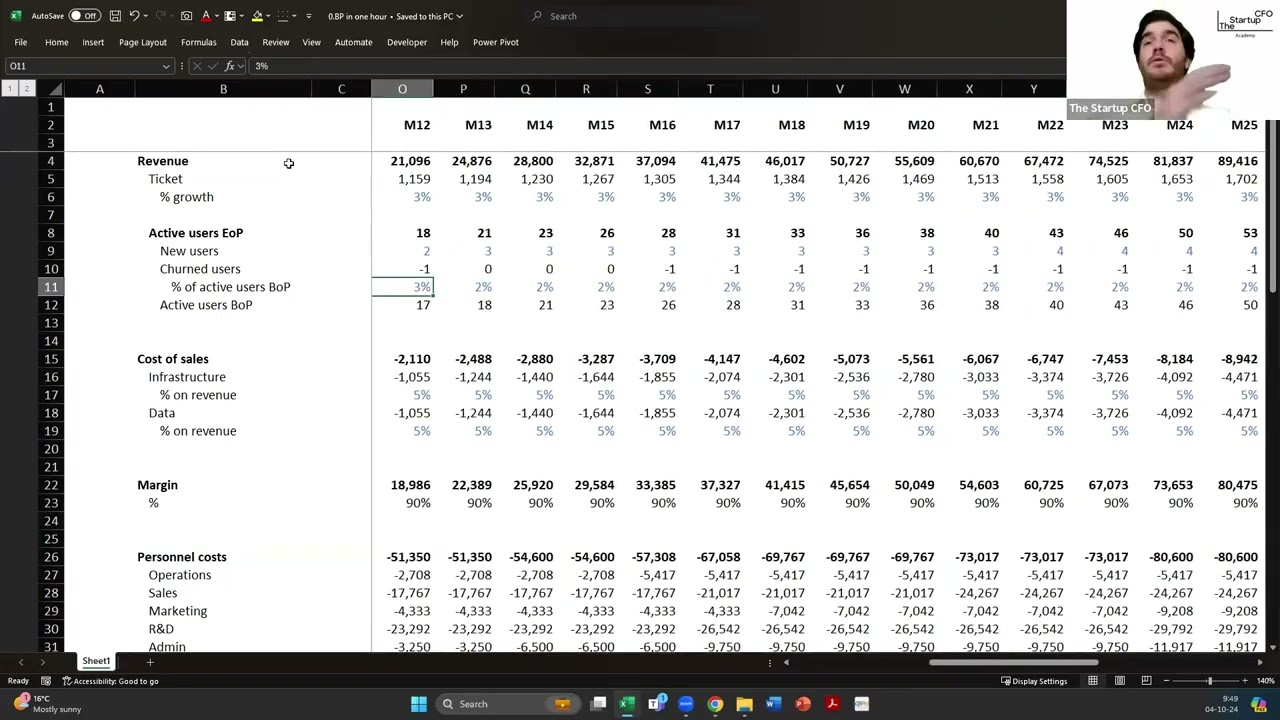Open the file name saved location dropdown

(x=459, y=16)
